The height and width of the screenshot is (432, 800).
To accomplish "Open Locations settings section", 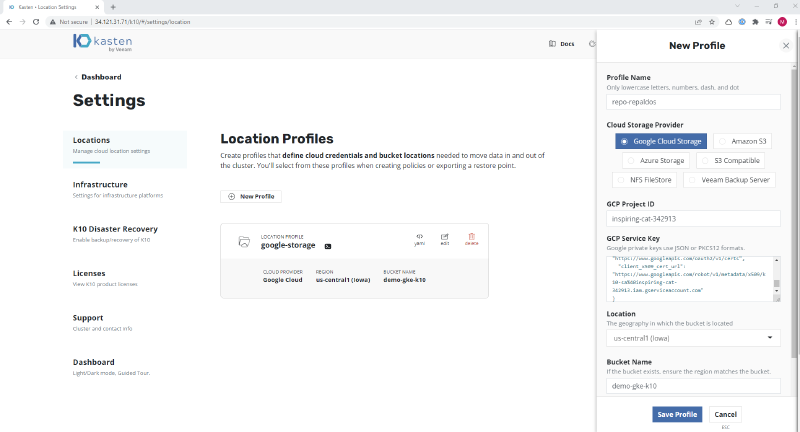I will tap(125, 149).
